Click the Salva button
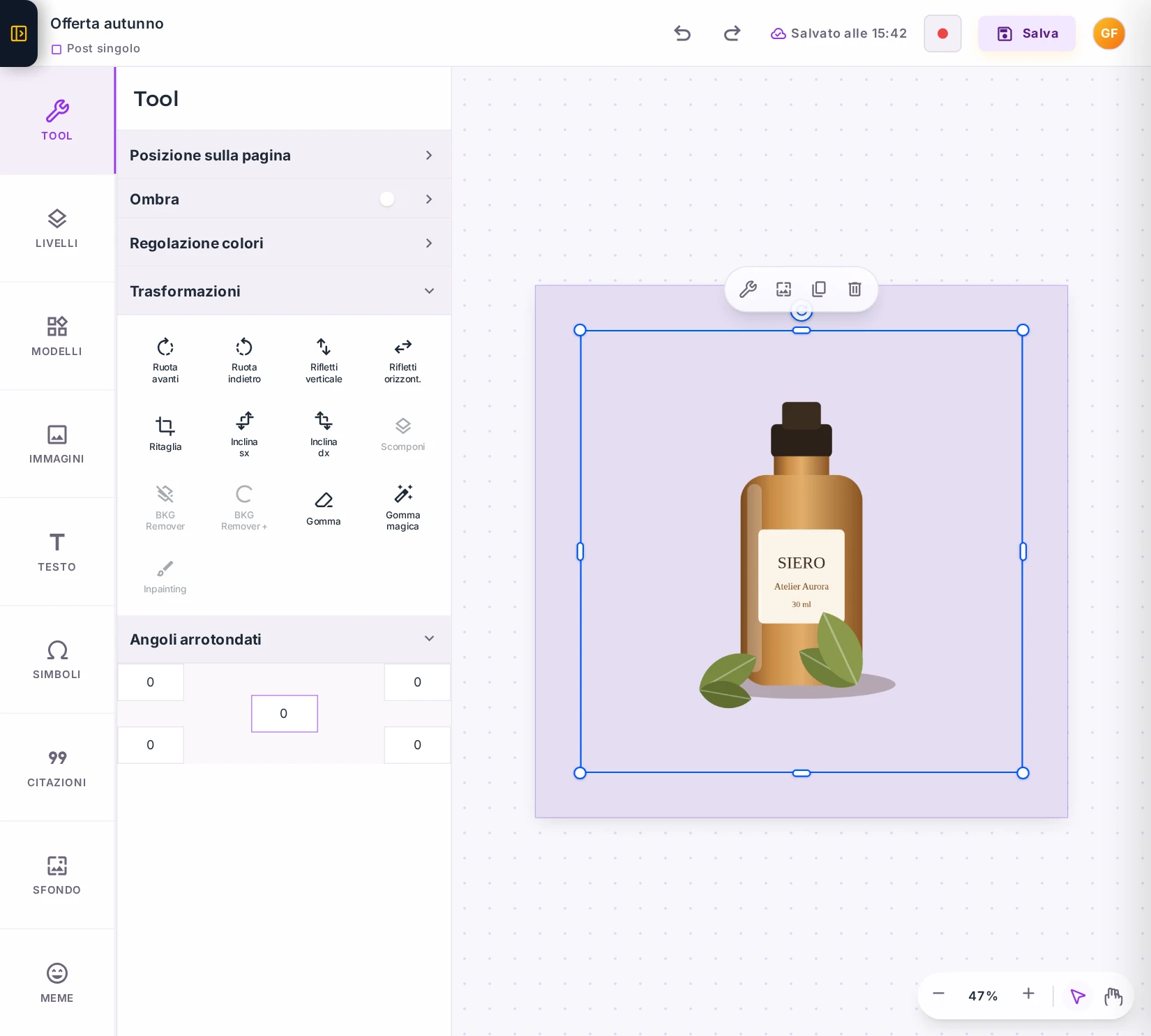 (x=1027, y=33)
